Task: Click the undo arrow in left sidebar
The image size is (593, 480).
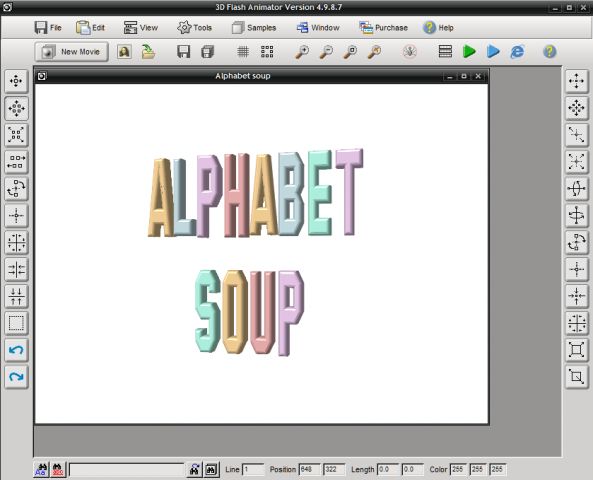Action: pos(16,350)
